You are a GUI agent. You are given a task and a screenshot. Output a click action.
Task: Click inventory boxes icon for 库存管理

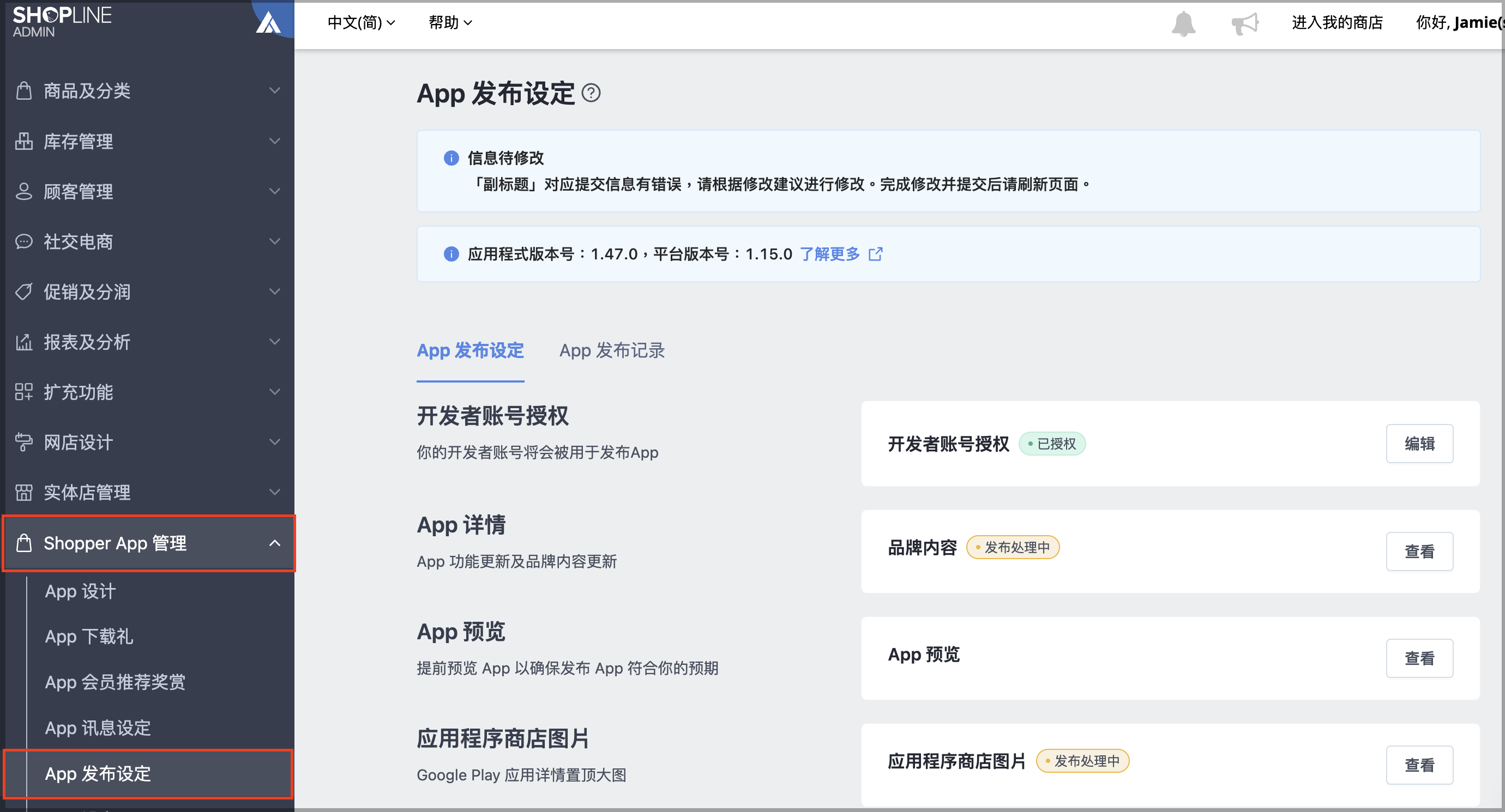point(23,141)
